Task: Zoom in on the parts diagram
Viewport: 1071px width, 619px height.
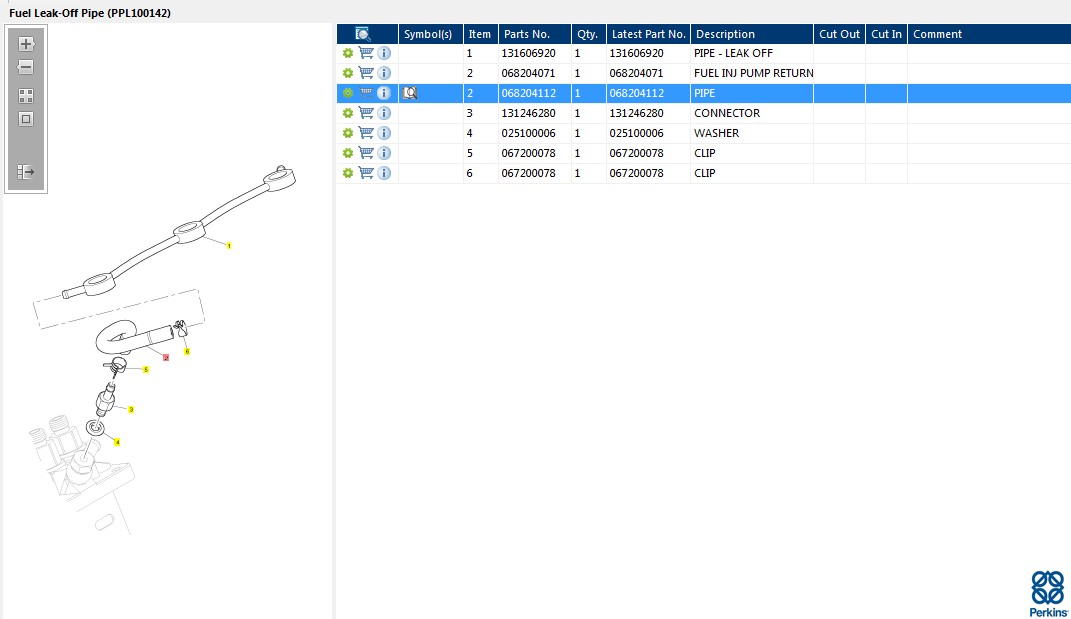Action: tap(26, 44)
